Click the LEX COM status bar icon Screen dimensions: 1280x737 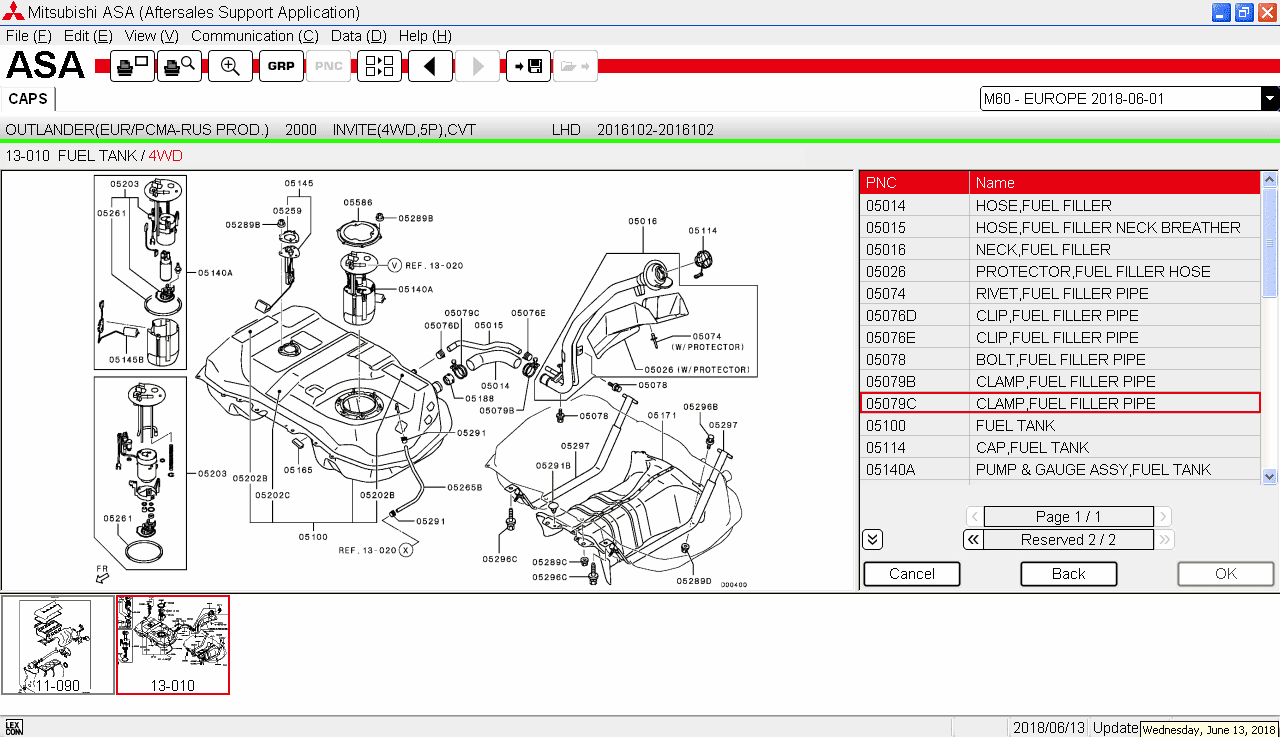[x=14, y=727]
